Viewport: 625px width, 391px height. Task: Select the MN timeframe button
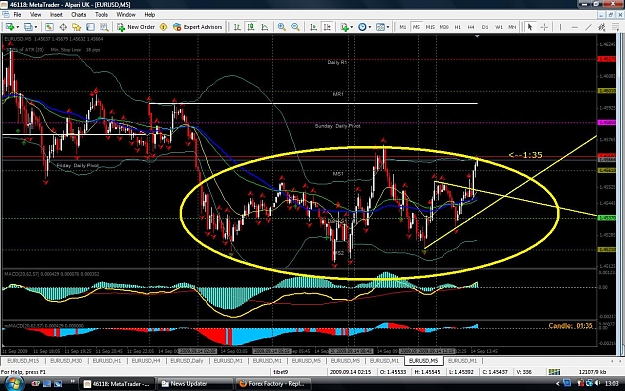(512, 27)
